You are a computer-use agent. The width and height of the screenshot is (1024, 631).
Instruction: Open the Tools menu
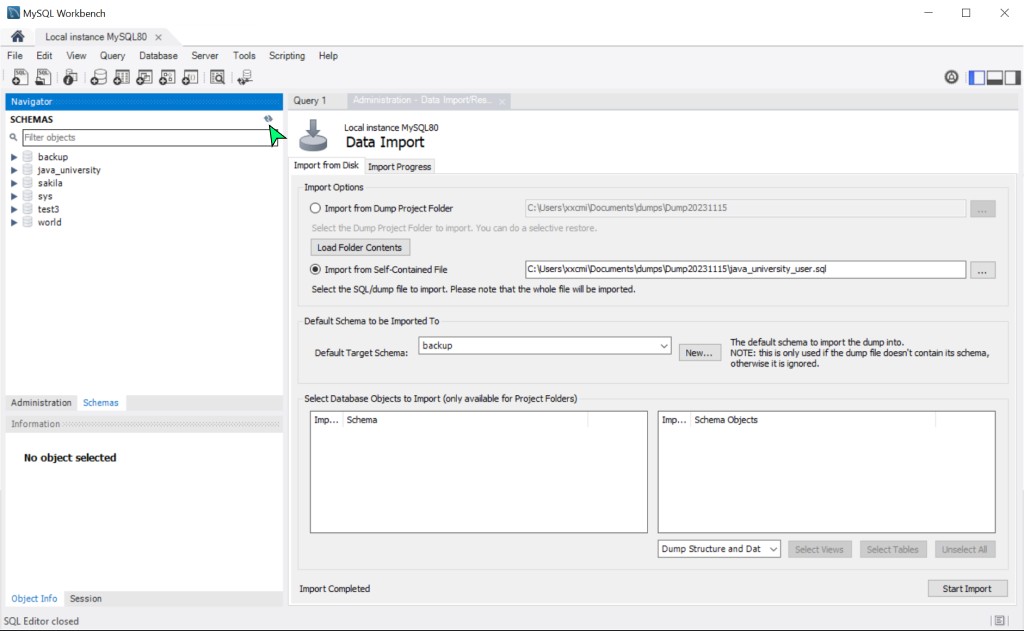(244, 56)
